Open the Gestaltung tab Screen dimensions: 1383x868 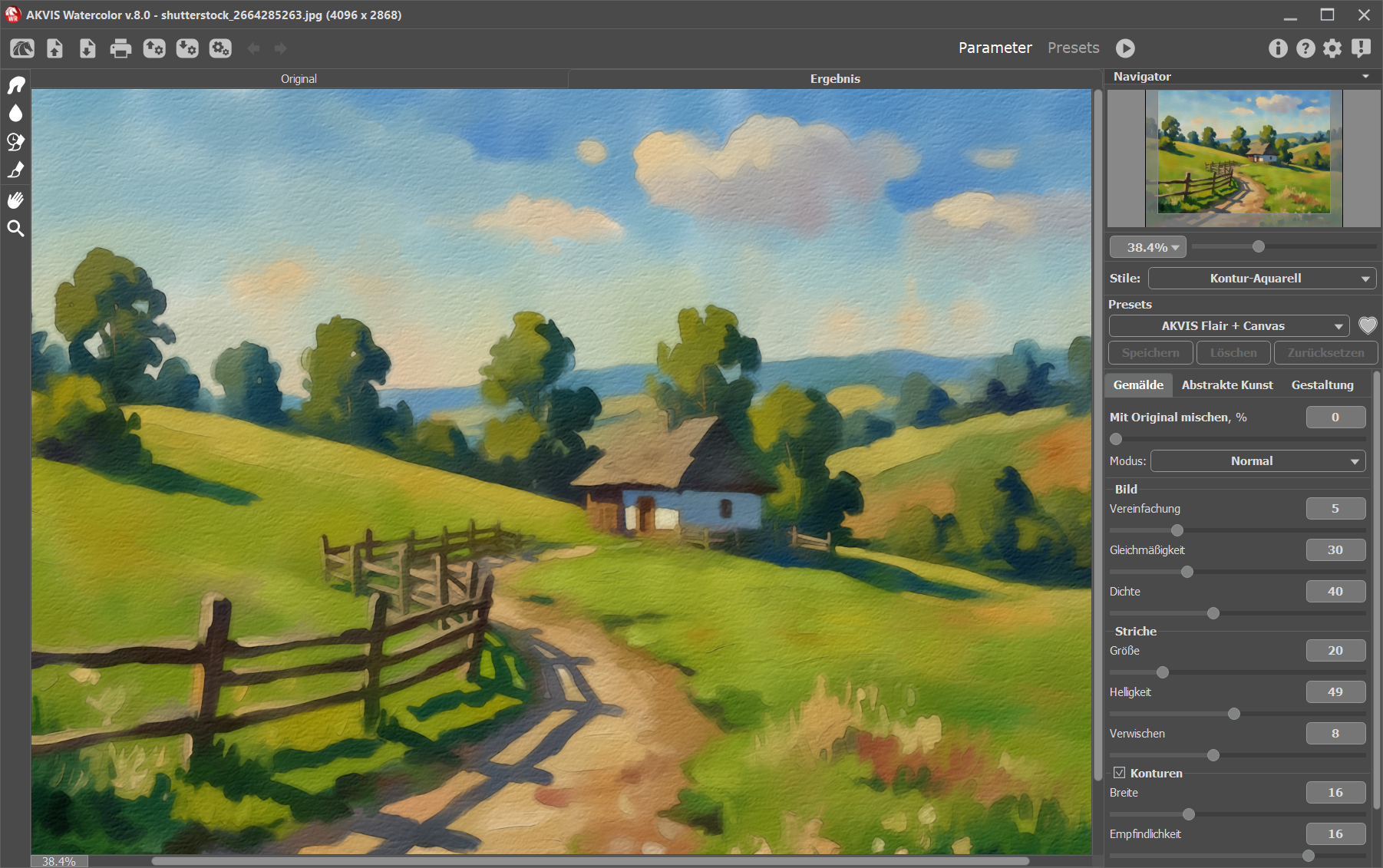(1322, 385)
